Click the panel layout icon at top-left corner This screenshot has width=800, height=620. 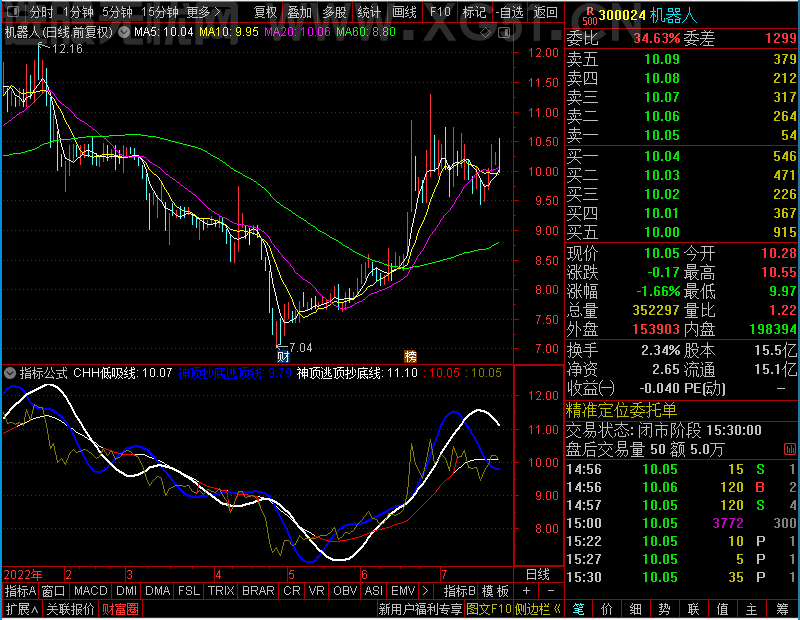click(13, 11)
